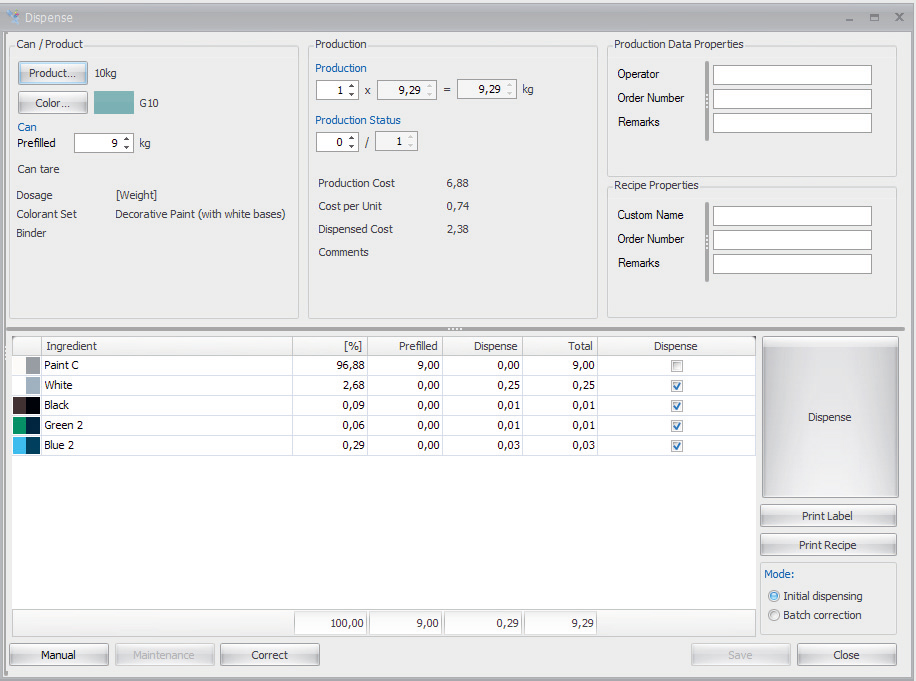
Task: Open Manual dispensing
Action: [58, 655]
